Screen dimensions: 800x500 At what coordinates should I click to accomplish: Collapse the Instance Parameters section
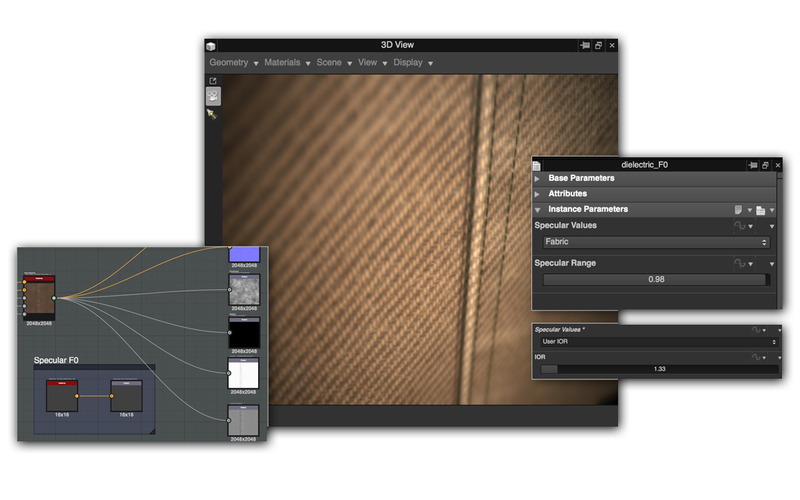pyautogui.click(x=539, y=210)
